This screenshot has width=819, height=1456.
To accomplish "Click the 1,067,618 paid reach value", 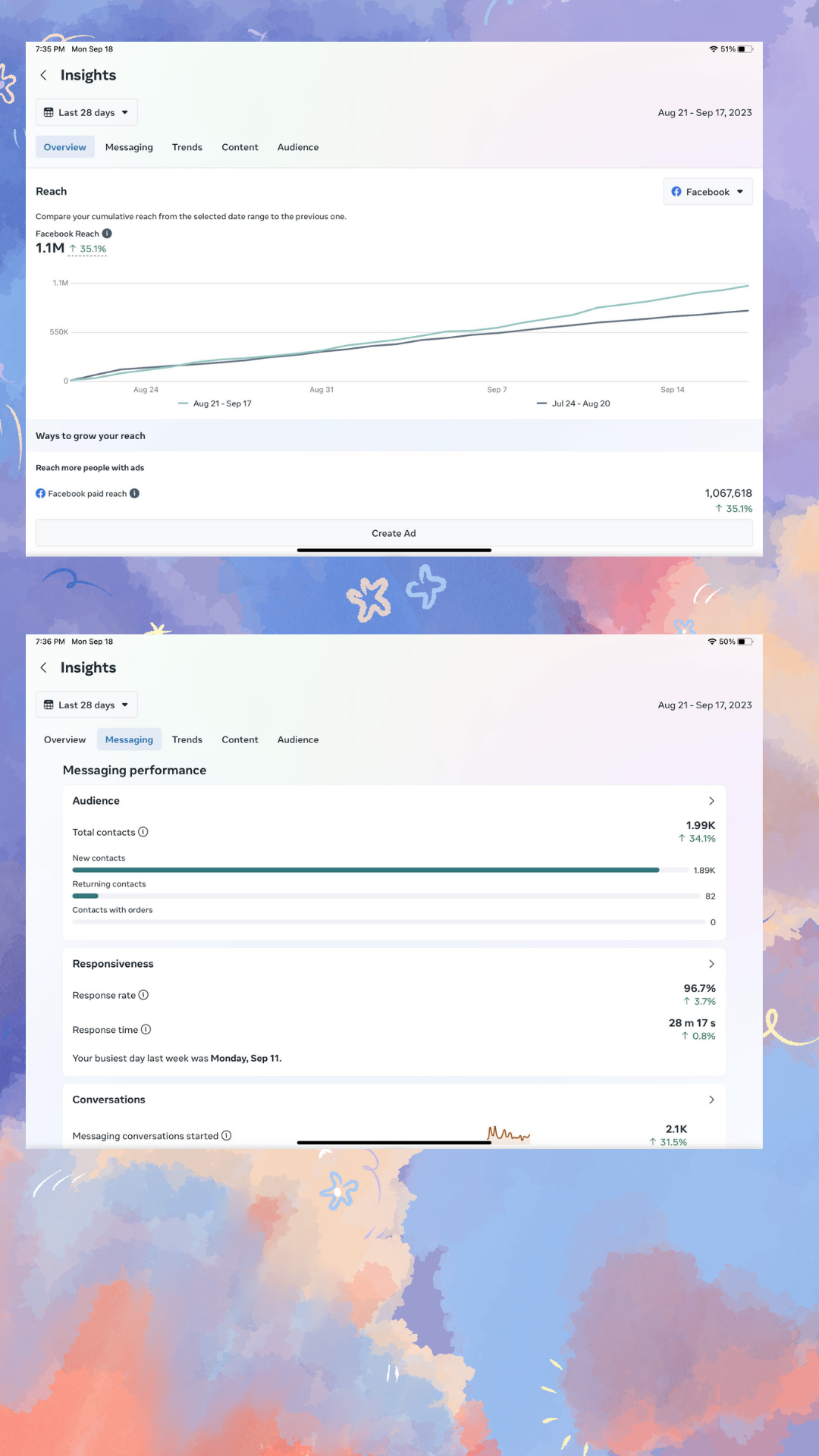I will tap(728, 493).
